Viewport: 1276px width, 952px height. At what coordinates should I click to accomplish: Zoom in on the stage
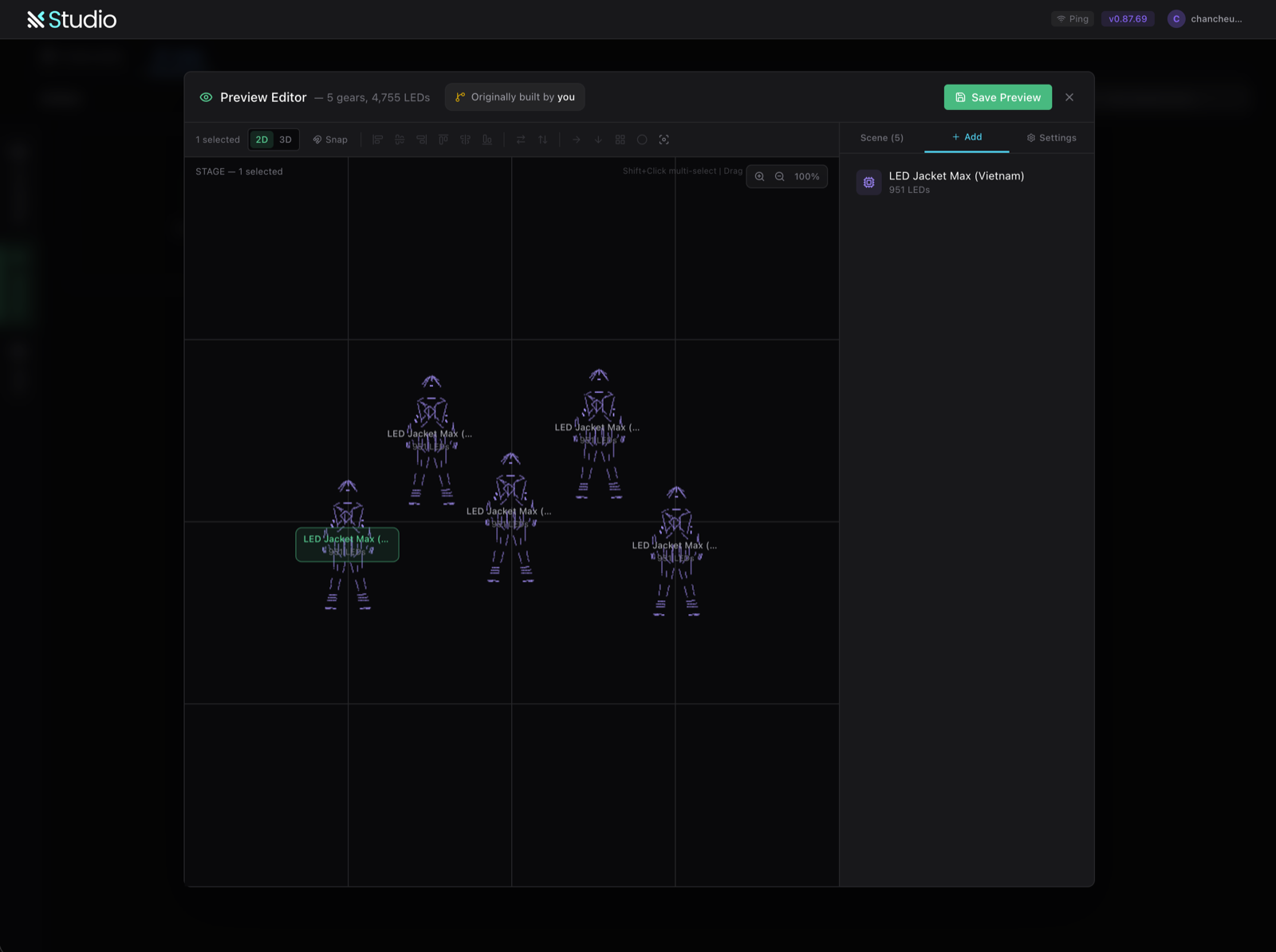click(760, 177)
